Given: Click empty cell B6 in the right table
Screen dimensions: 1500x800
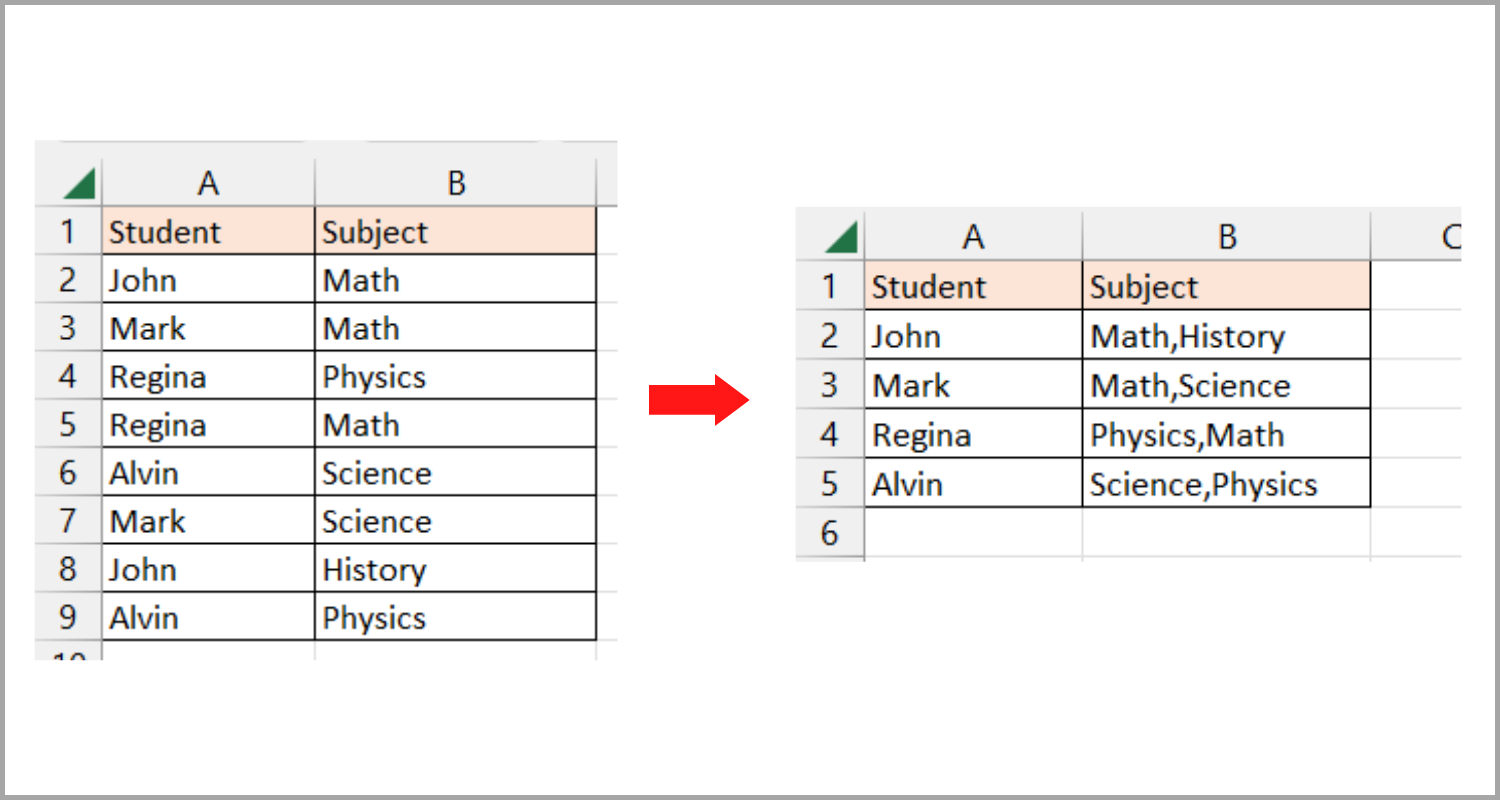Looking at the screenshot, I should (x=1226, y=532).
